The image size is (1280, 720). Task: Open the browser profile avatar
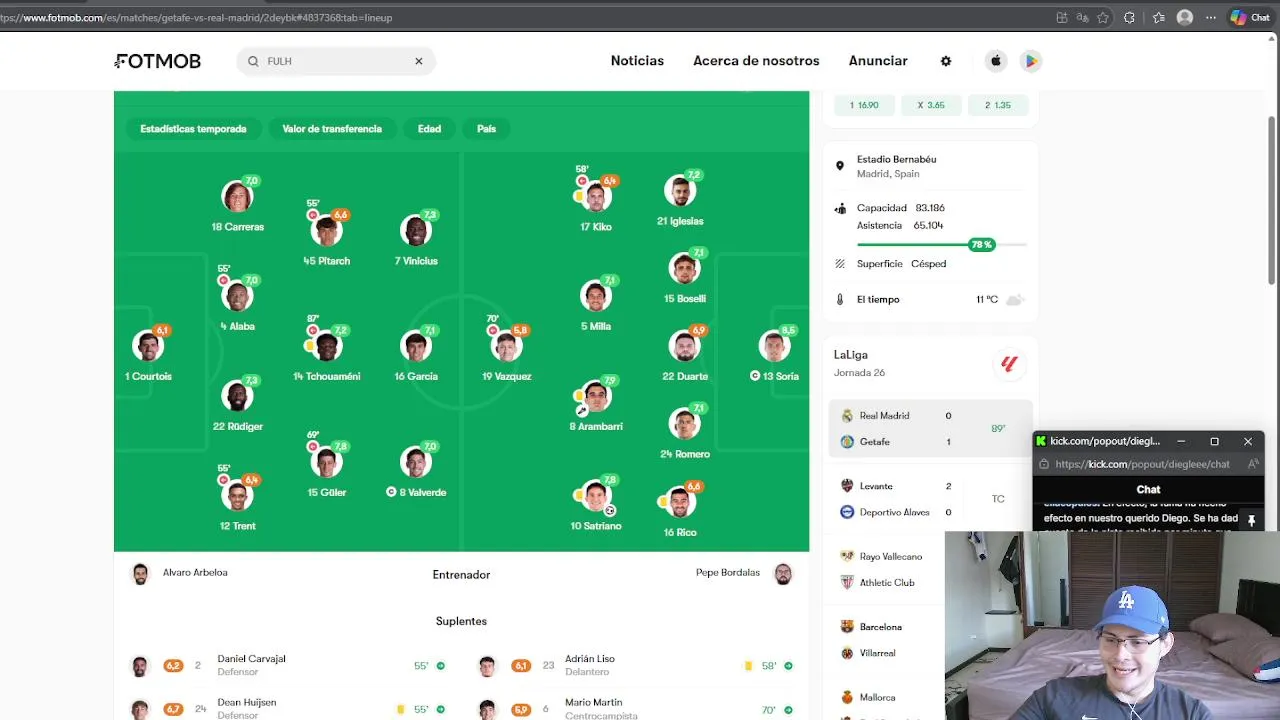click(1185, 17)
